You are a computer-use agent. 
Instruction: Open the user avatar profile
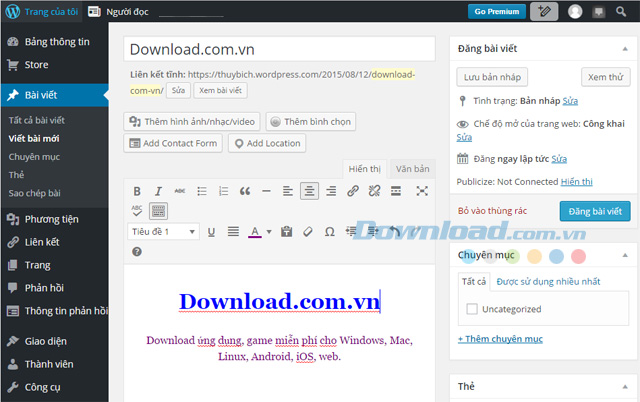[x=575, y=11]
